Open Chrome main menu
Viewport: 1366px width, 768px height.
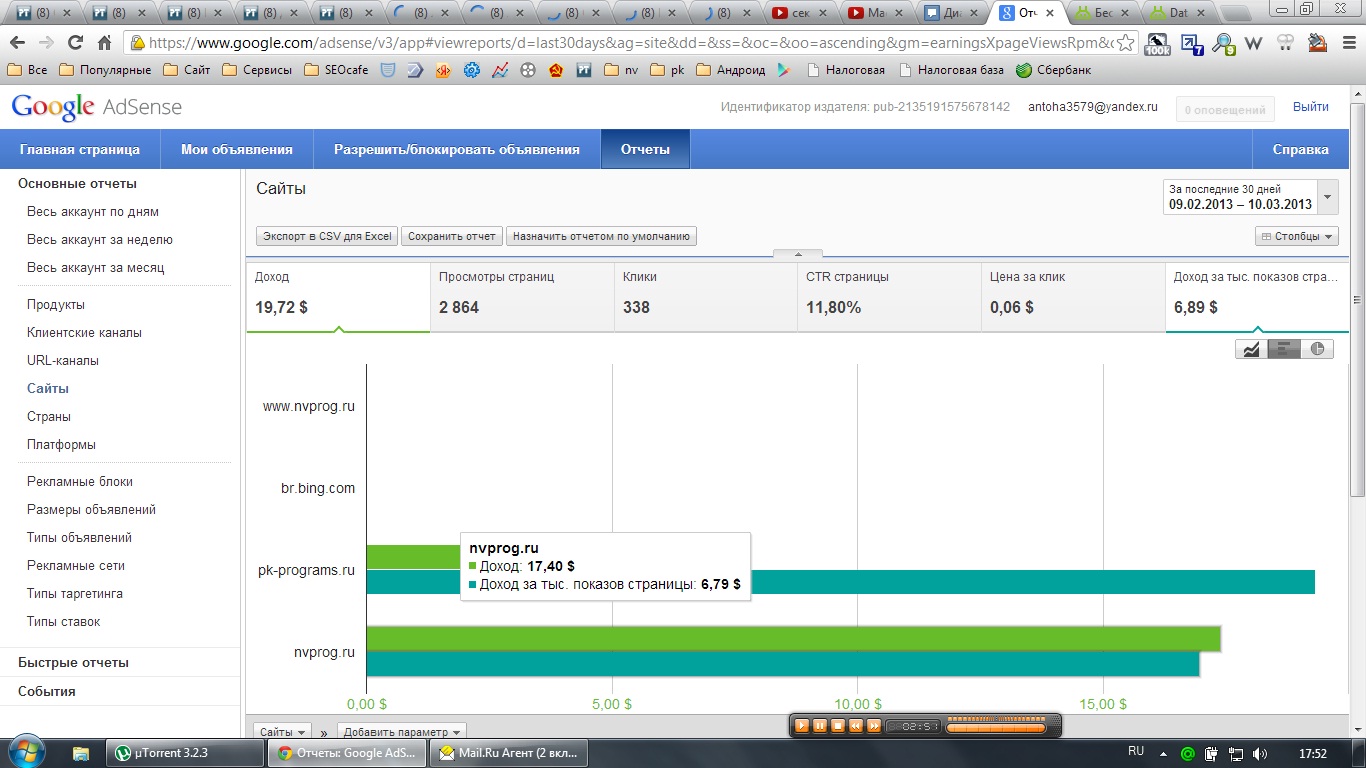pos(1347,44)
